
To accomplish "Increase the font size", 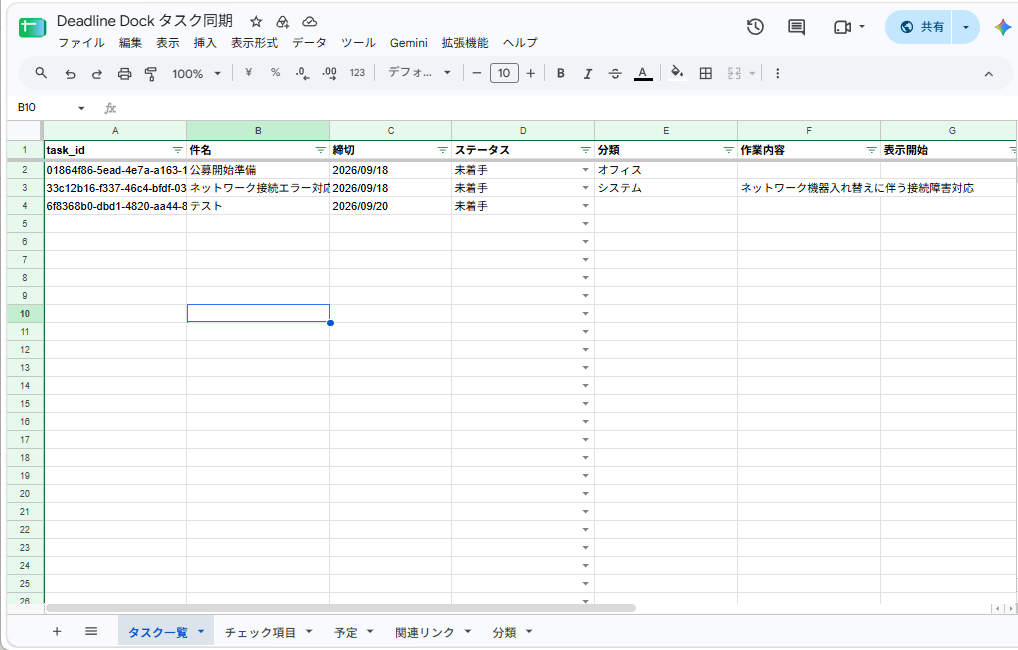I will [x=531, y=73].
